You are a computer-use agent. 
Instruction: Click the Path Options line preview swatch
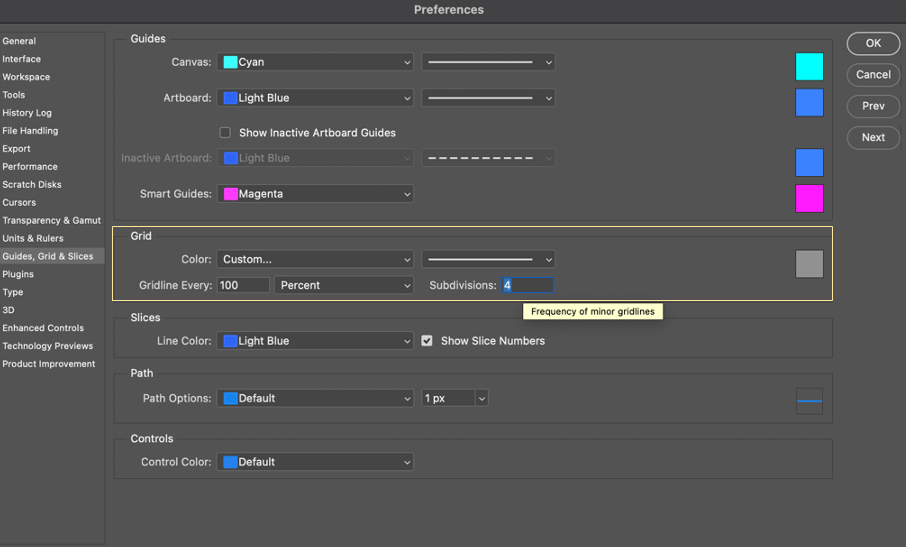(x=809, y=401)
